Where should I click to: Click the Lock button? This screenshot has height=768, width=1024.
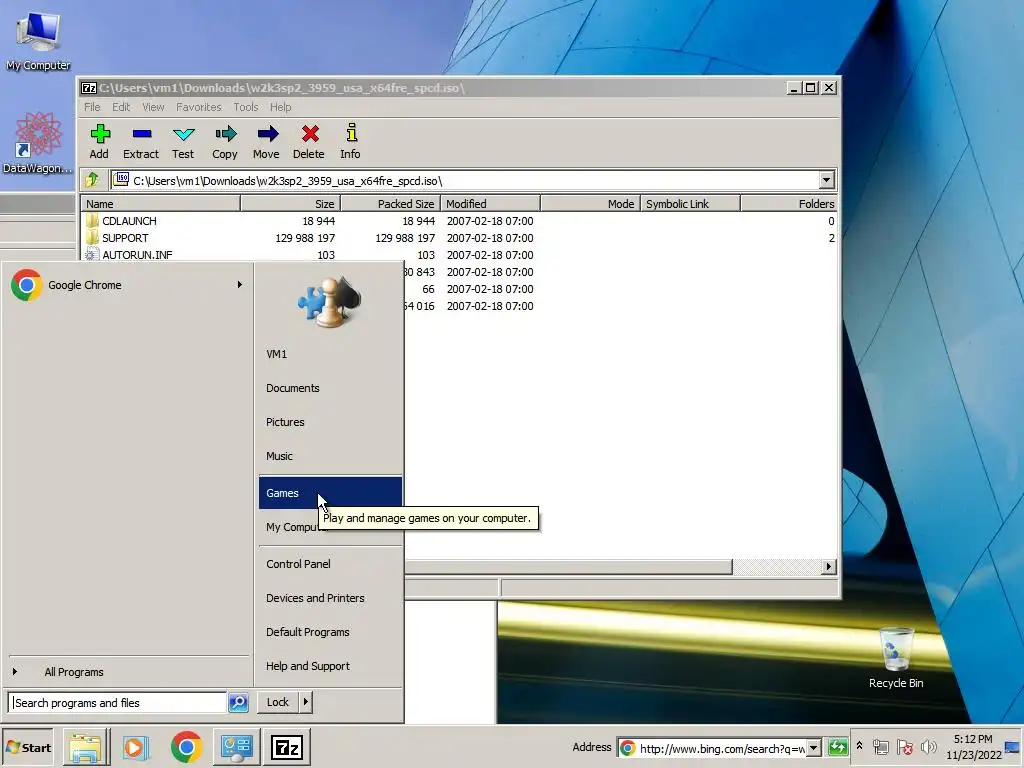(278, 702)
